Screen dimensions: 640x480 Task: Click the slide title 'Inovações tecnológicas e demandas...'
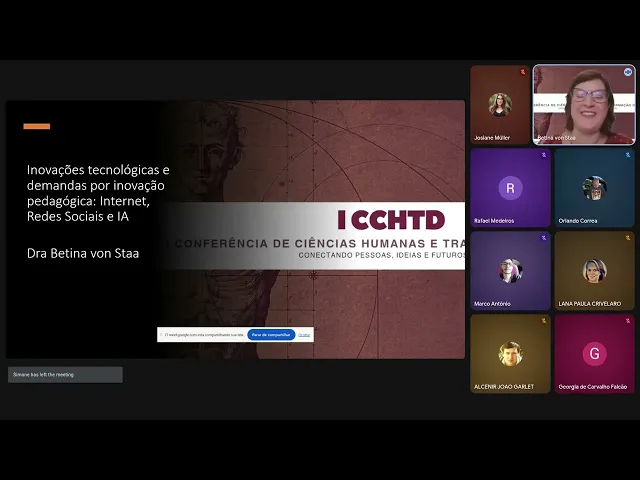98,193
